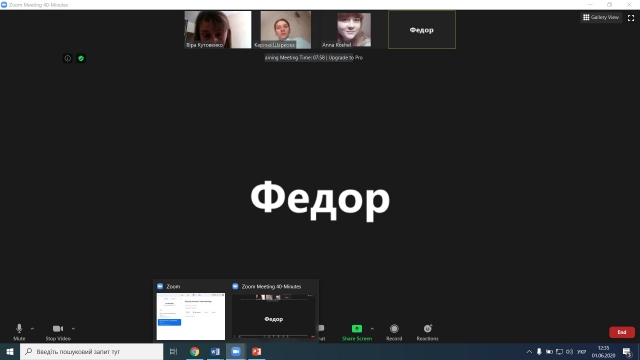Toggle Stop Video camera button
This screenshot has height=360, width=640.
click(x=58, y=329)
